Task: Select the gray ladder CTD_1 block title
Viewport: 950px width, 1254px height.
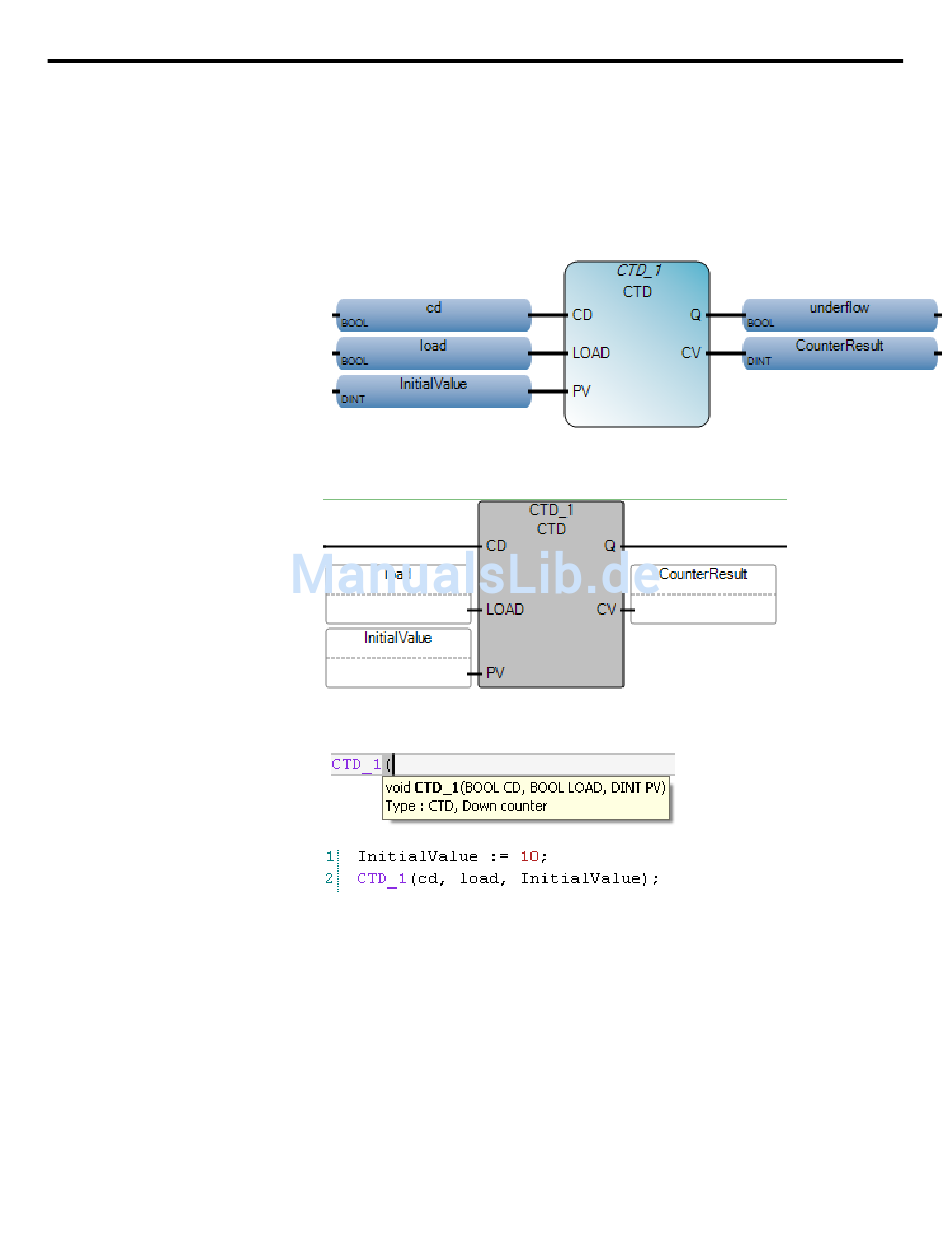Action: (552, 510)
